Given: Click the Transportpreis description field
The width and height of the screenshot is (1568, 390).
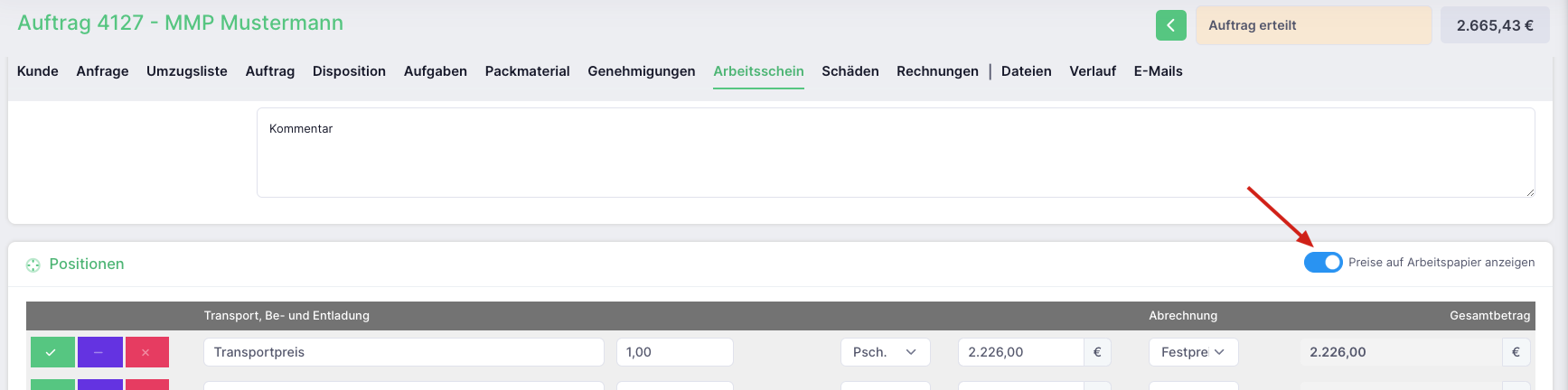Looking at the screenshot, I should (404, 352).
